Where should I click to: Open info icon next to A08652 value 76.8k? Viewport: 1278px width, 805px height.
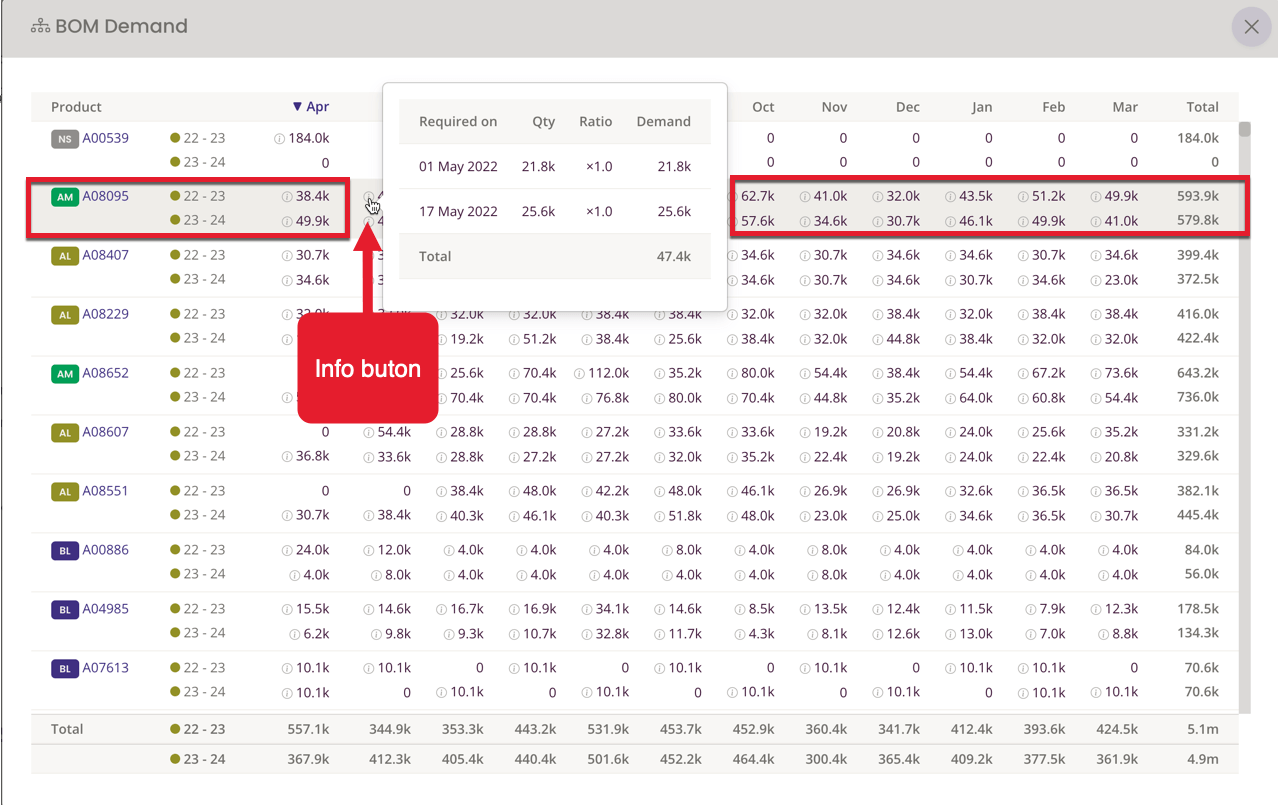pyautogui.click(x=587, y=398)
